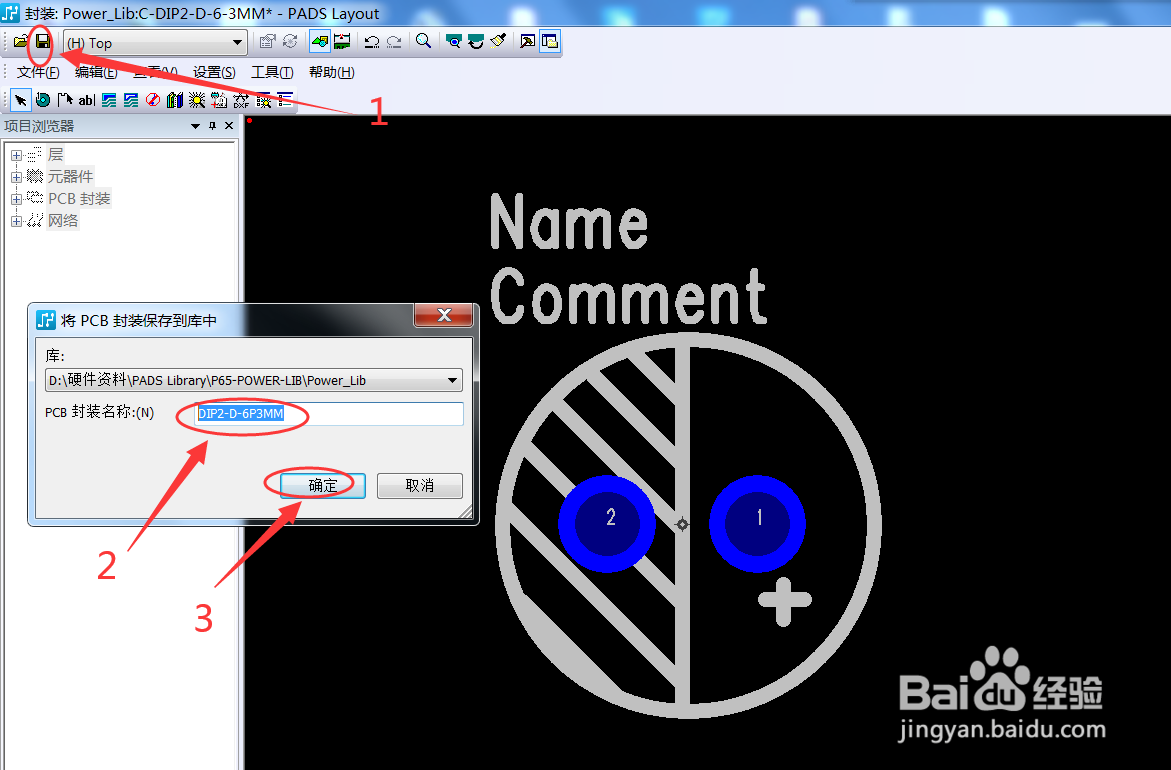Select the Copper shape tool

point(109,100)
